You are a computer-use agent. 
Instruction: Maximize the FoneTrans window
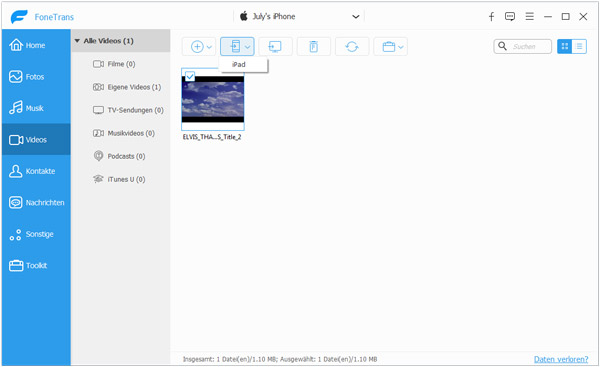[565, 16]
